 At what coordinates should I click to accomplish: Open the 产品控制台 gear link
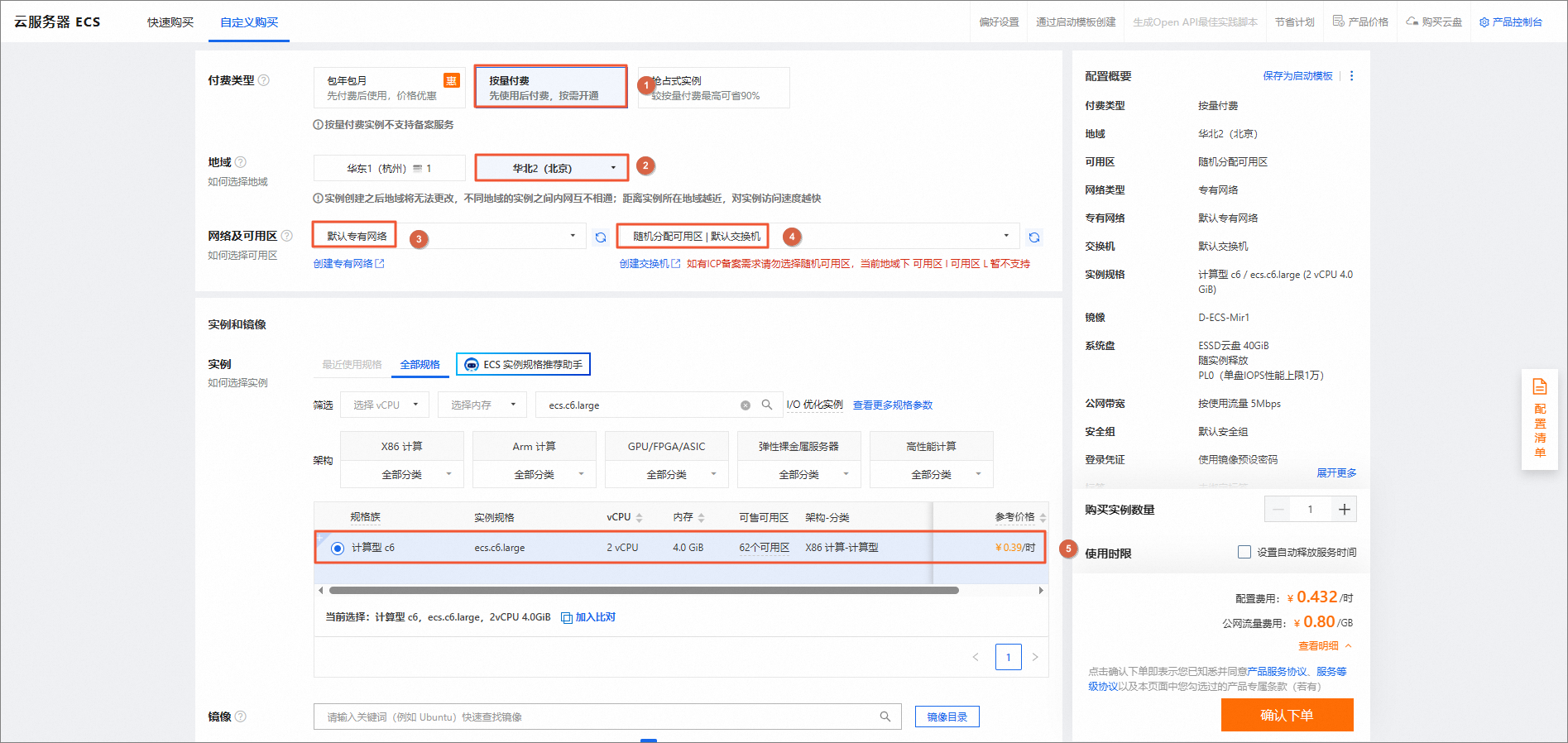point(1511,22)
